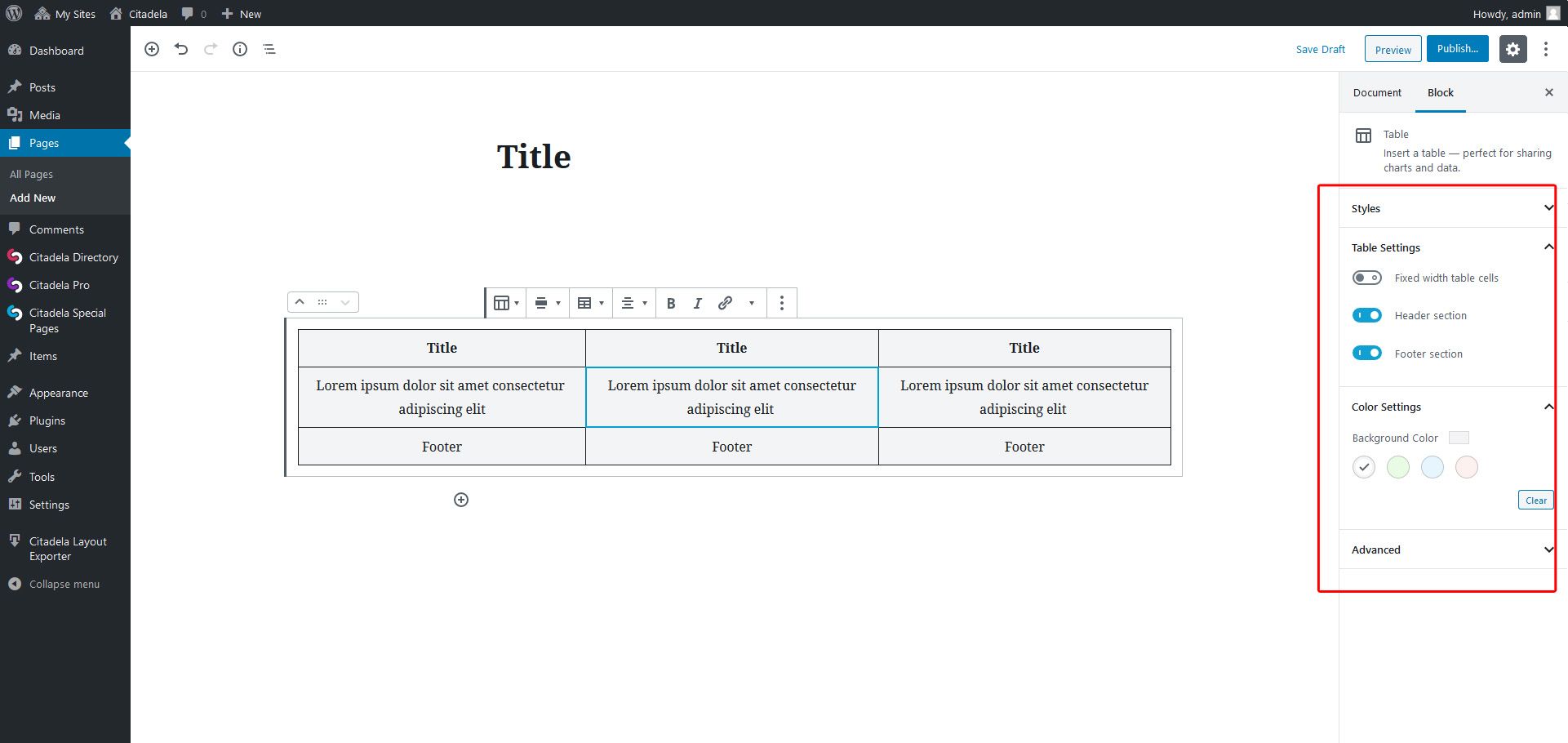Toggle bold formatting in the table toolbar
Screen dimensions: 1568x743
tap(670, 303)
